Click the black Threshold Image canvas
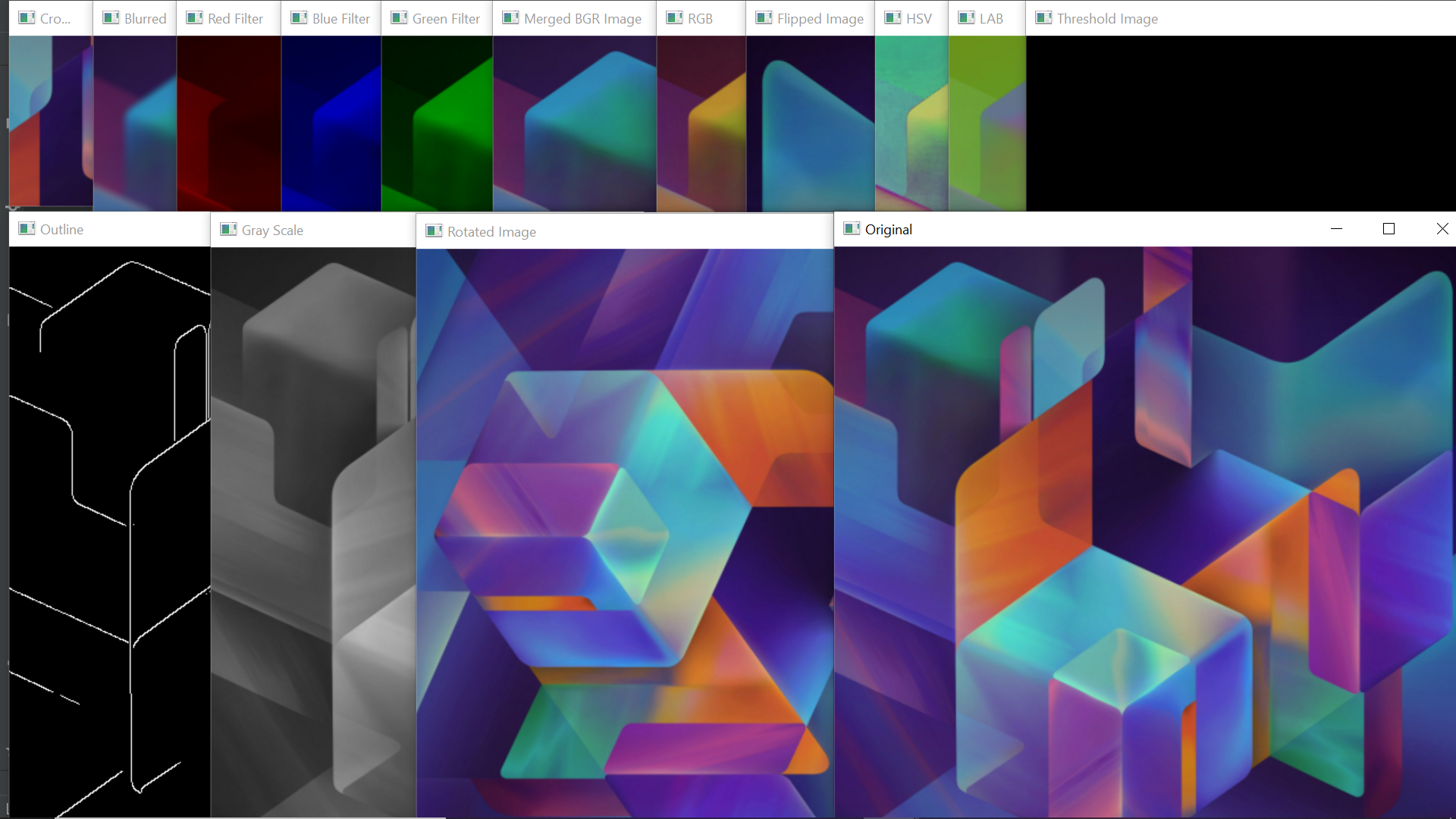Viewport: 1456px width, 819px height. click(1241, 124)
